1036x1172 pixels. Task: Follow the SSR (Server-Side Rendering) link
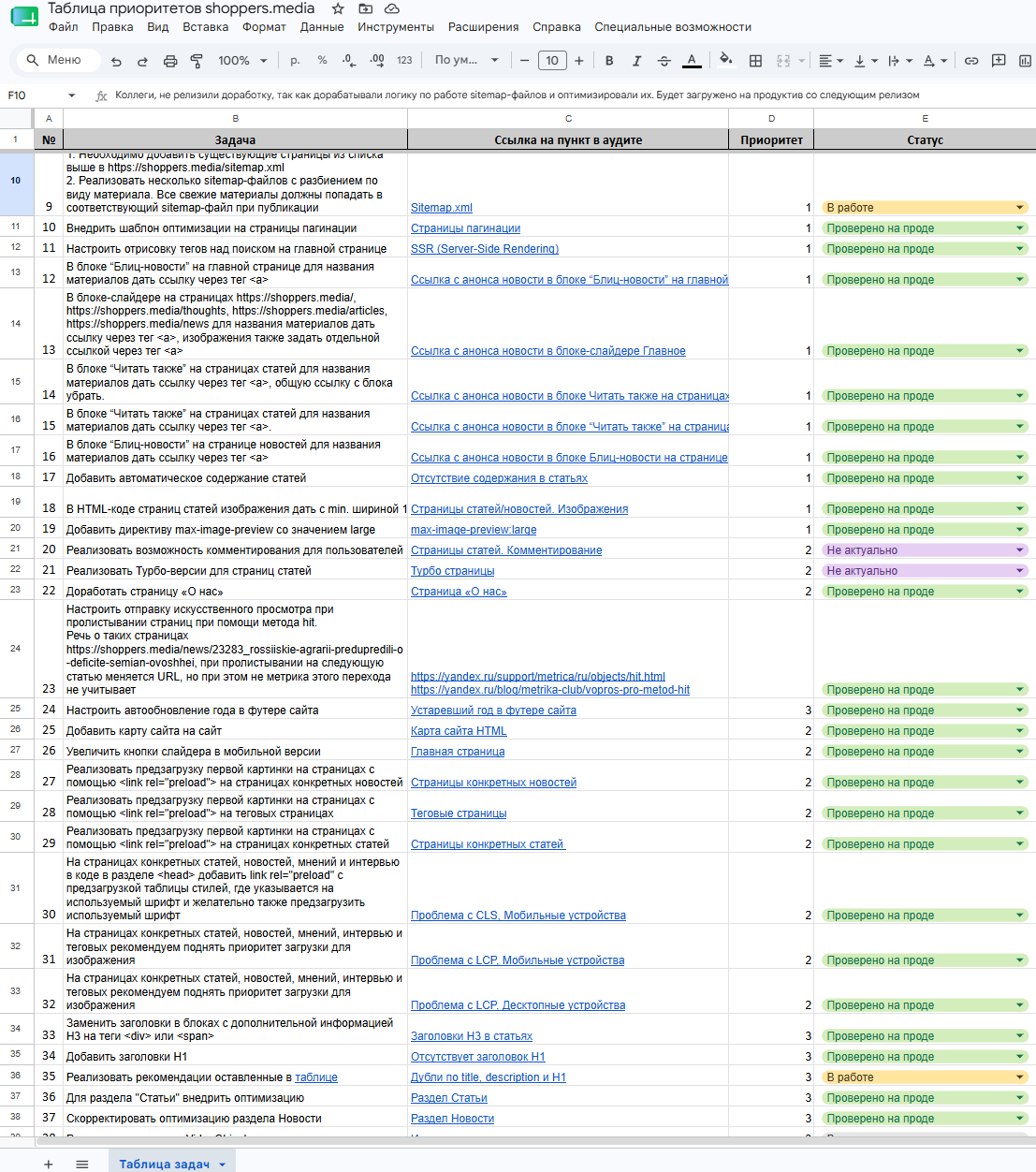(x=485, y=249)
